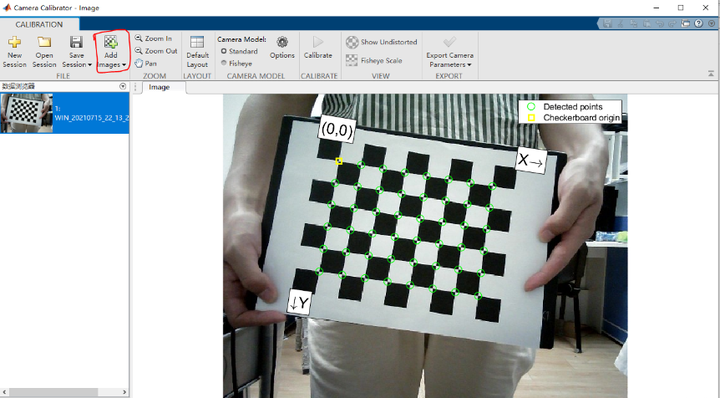720x398 pixels.
Task: Reset to Default Layout
Action: [197, 52]
